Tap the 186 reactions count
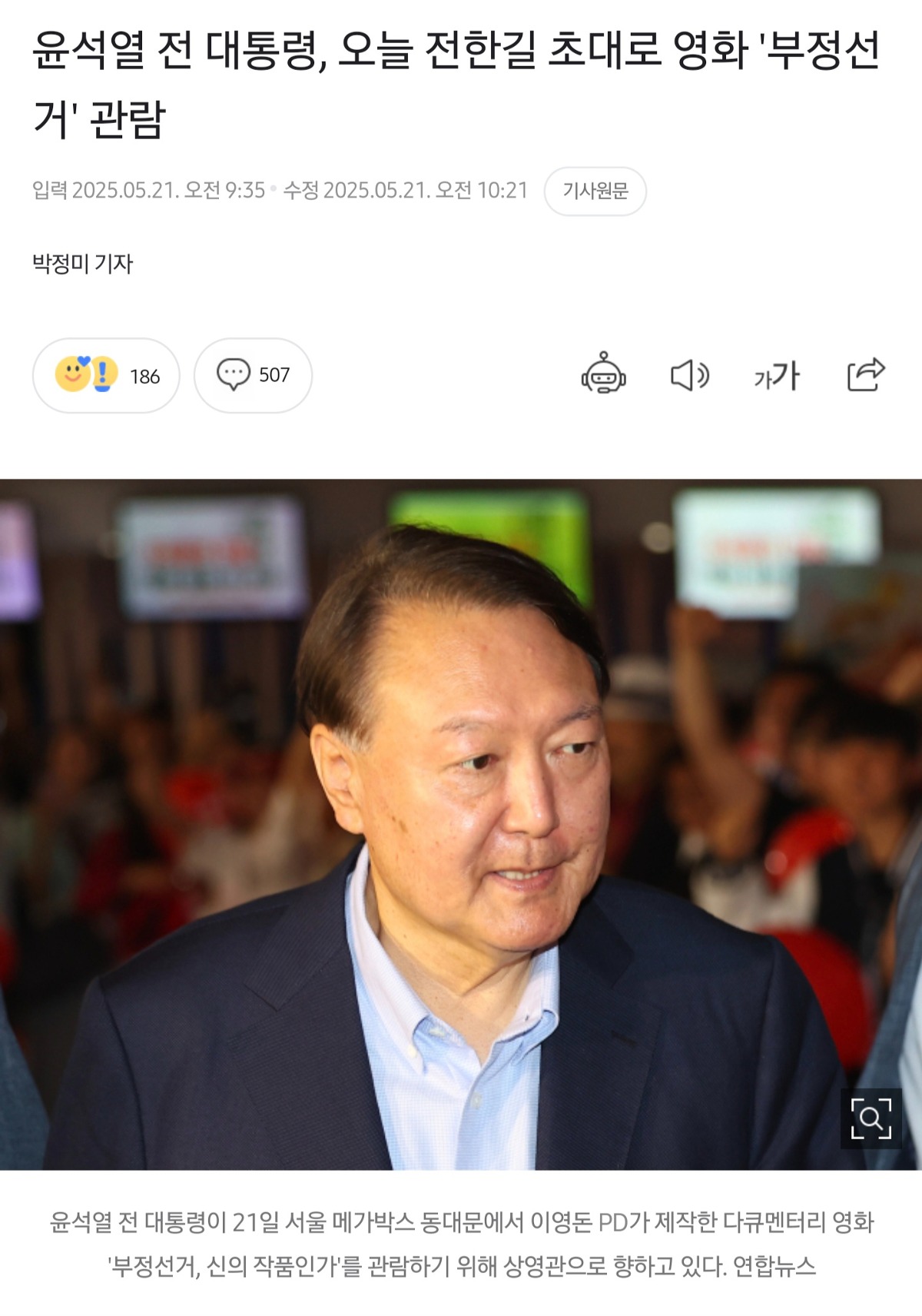This screenshot has height=1316, width=922. pos(144,376)
